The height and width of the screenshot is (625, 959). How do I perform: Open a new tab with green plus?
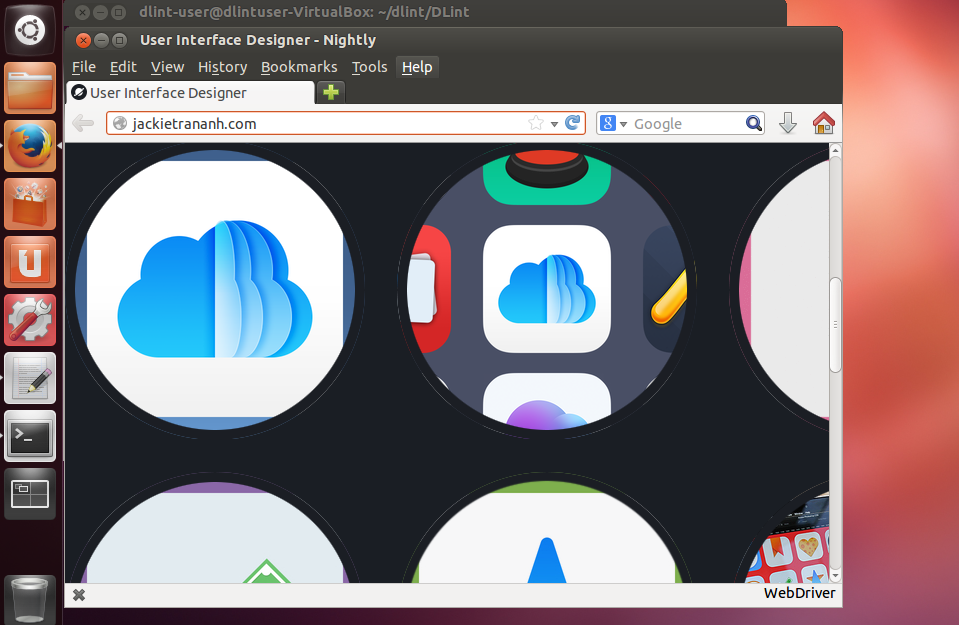coord(331,92)
